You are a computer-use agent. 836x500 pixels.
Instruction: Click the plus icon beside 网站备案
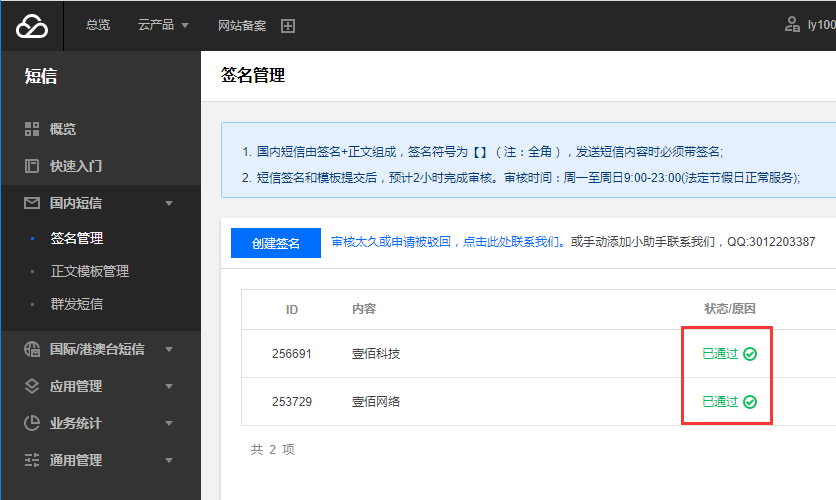tap(288, 26)
